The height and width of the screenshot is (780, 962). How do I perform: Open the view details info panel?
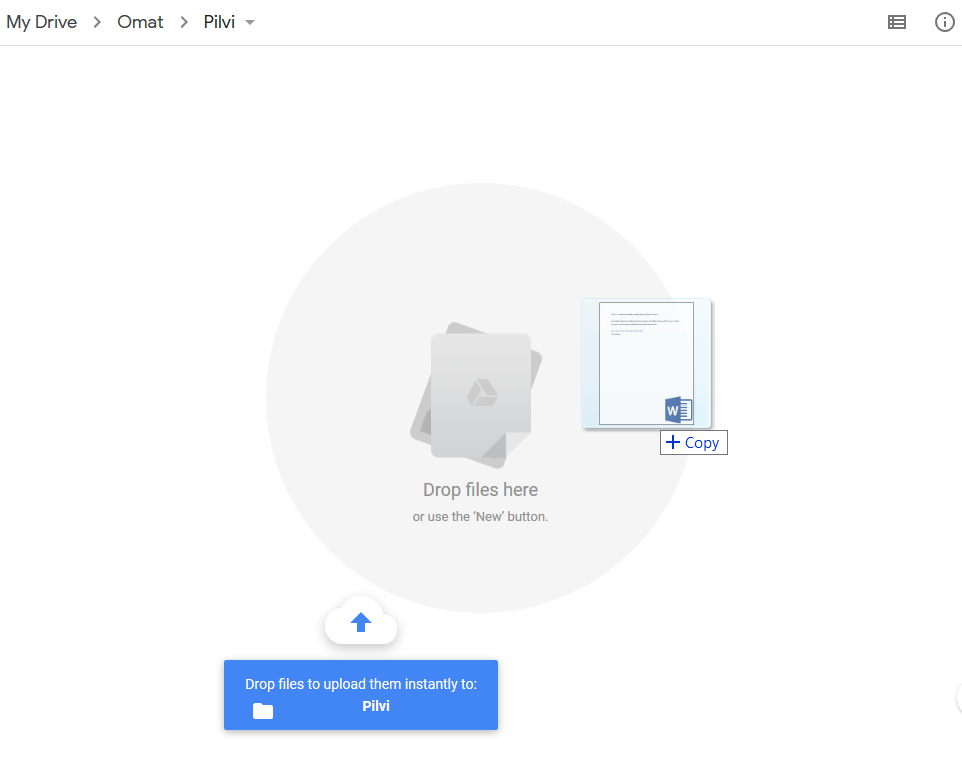coord(944,22)
